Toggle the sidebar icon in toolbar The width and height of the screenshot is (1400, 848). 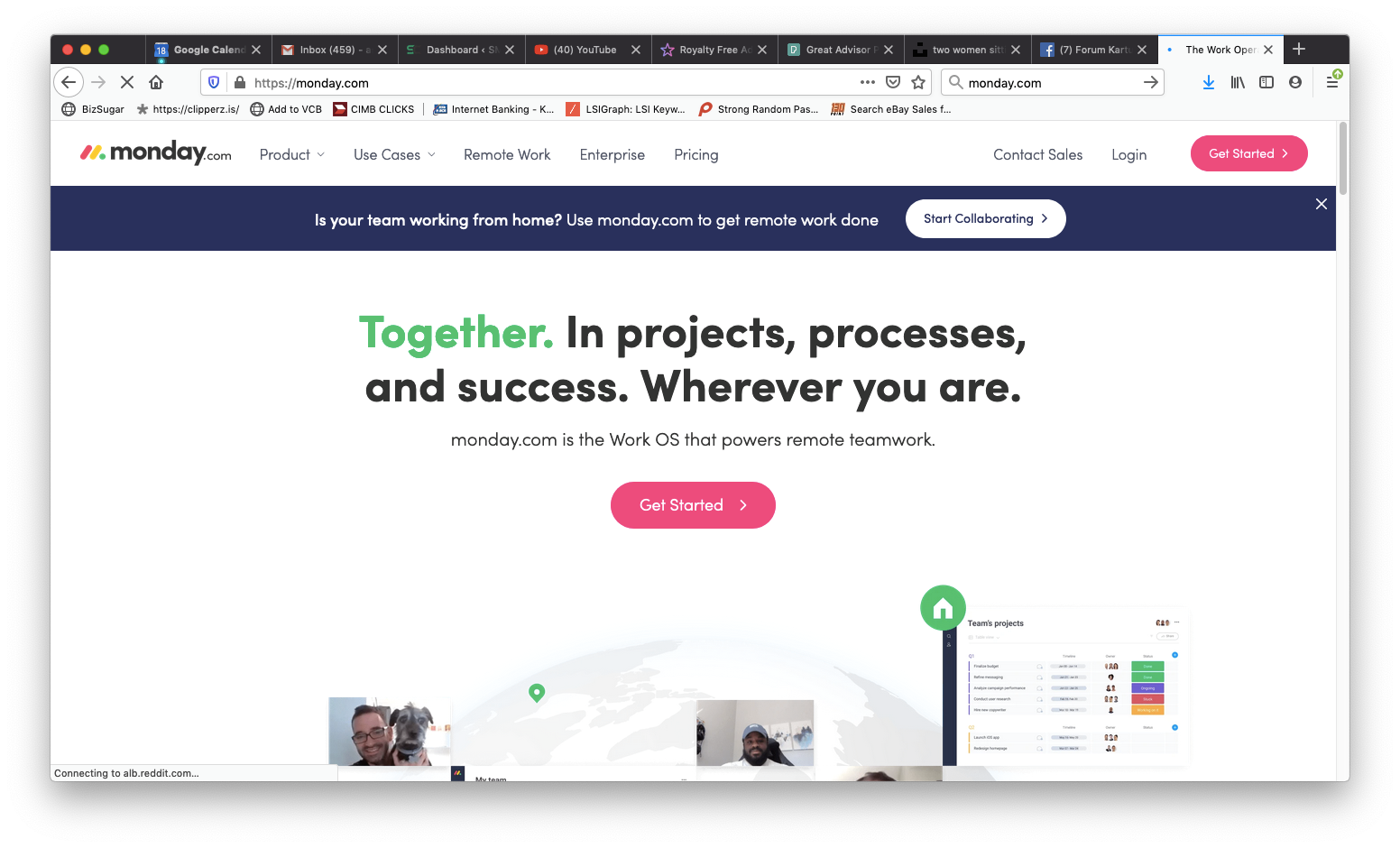[1266, 82]
